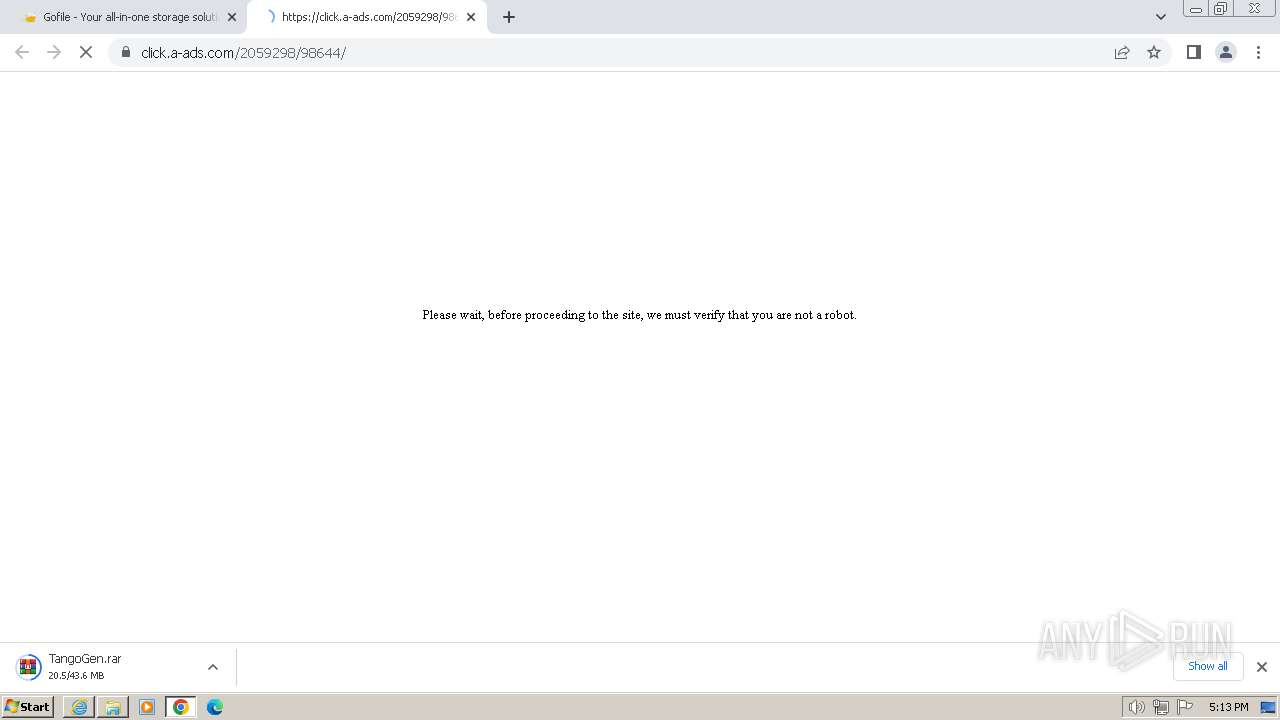The width and height of the screenshot is (1280, 720).
Task: Click the robot verification message text
Action: pyautogui.click(x=639, y=315)
